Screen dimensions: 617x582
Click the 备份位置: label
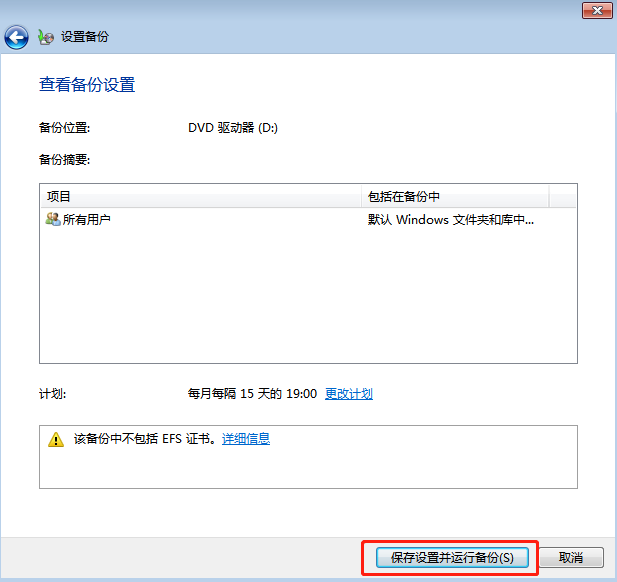point(65,128)
